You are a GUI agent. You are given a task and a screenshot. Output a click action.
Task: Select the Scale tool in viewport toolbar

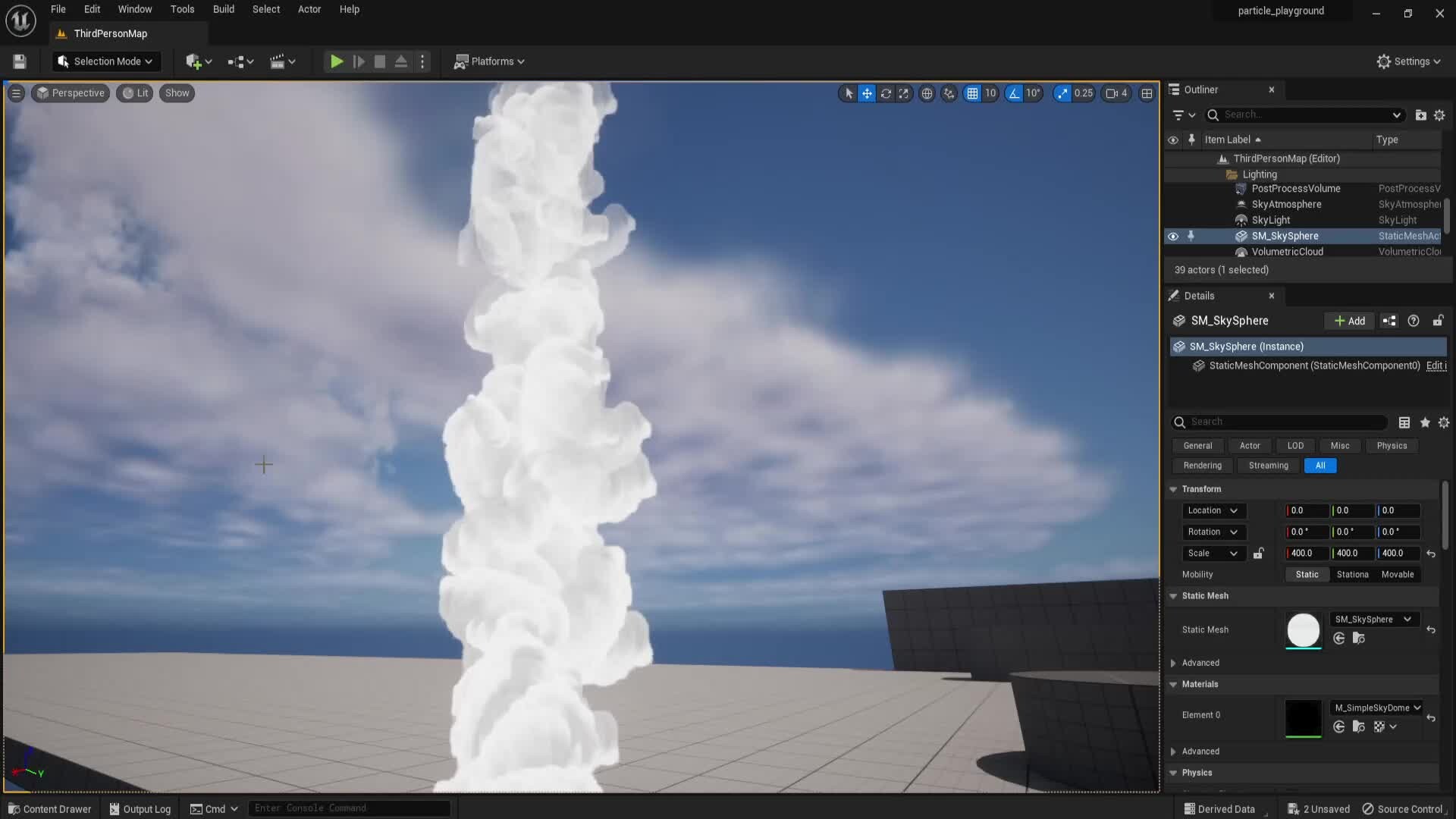[904, 93]
